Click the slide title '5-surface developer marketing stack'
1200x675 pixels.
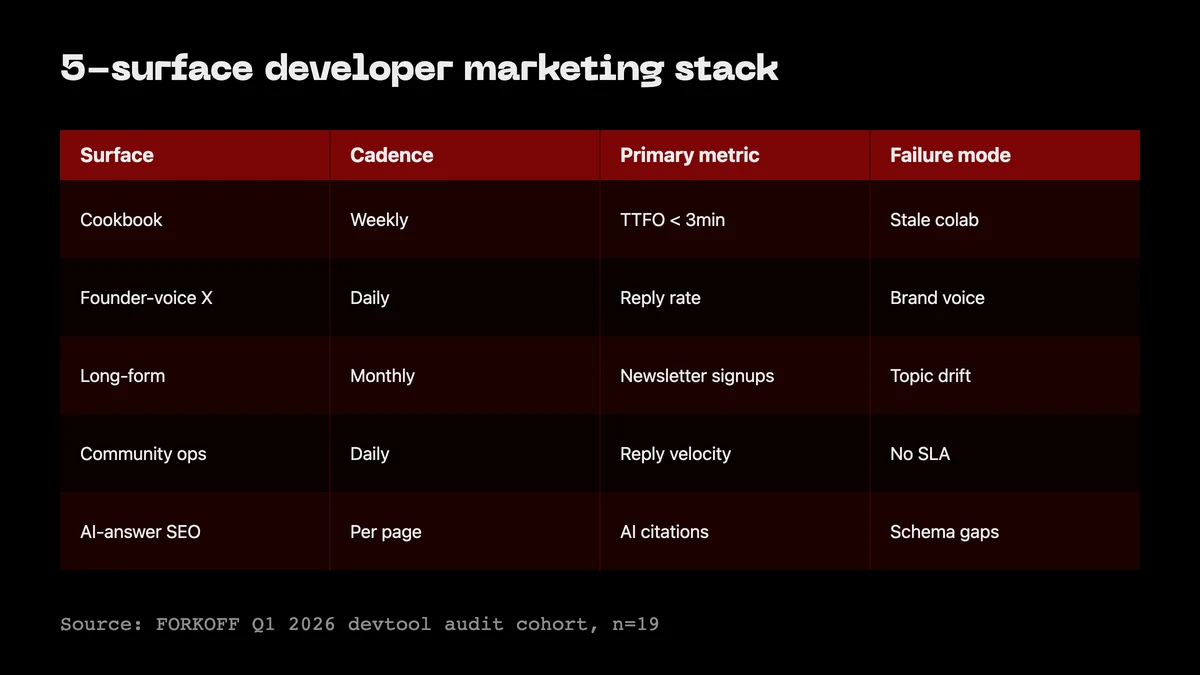419,69
